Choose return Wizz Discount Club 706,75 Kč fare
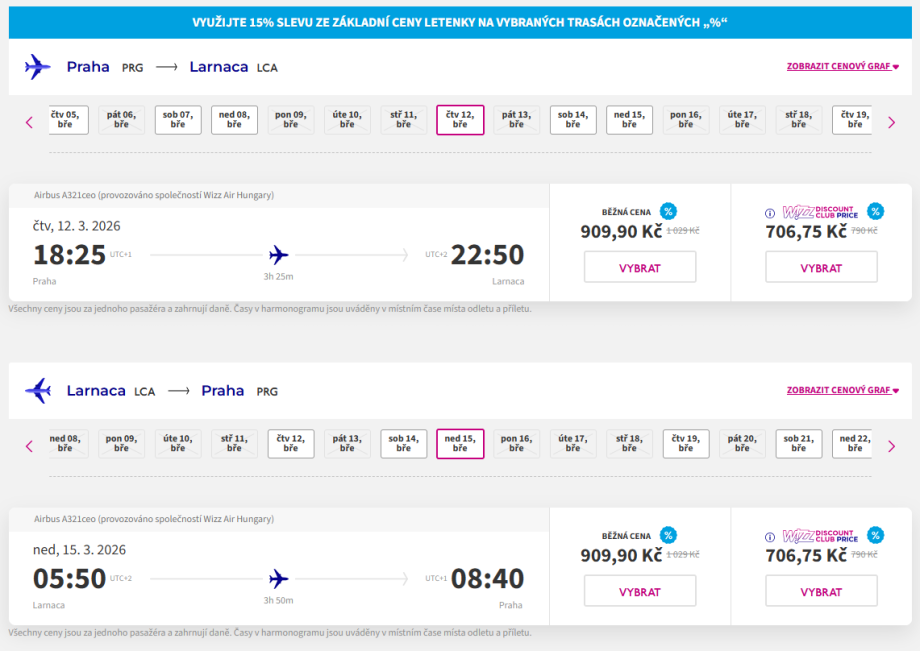The image size is (920, 651). pyautogui.click(x=821, y=591)
